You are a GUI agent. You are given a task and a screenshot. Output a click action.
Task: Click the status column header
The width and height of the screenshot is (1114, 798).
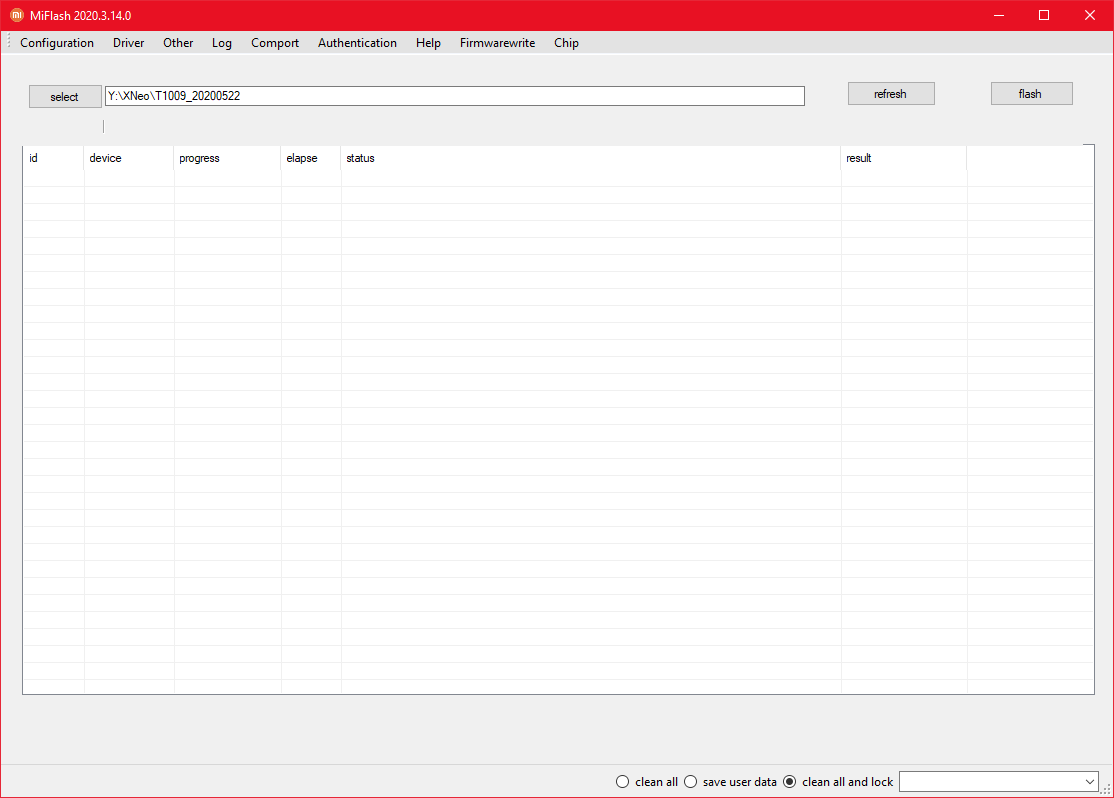coord(590,158)
